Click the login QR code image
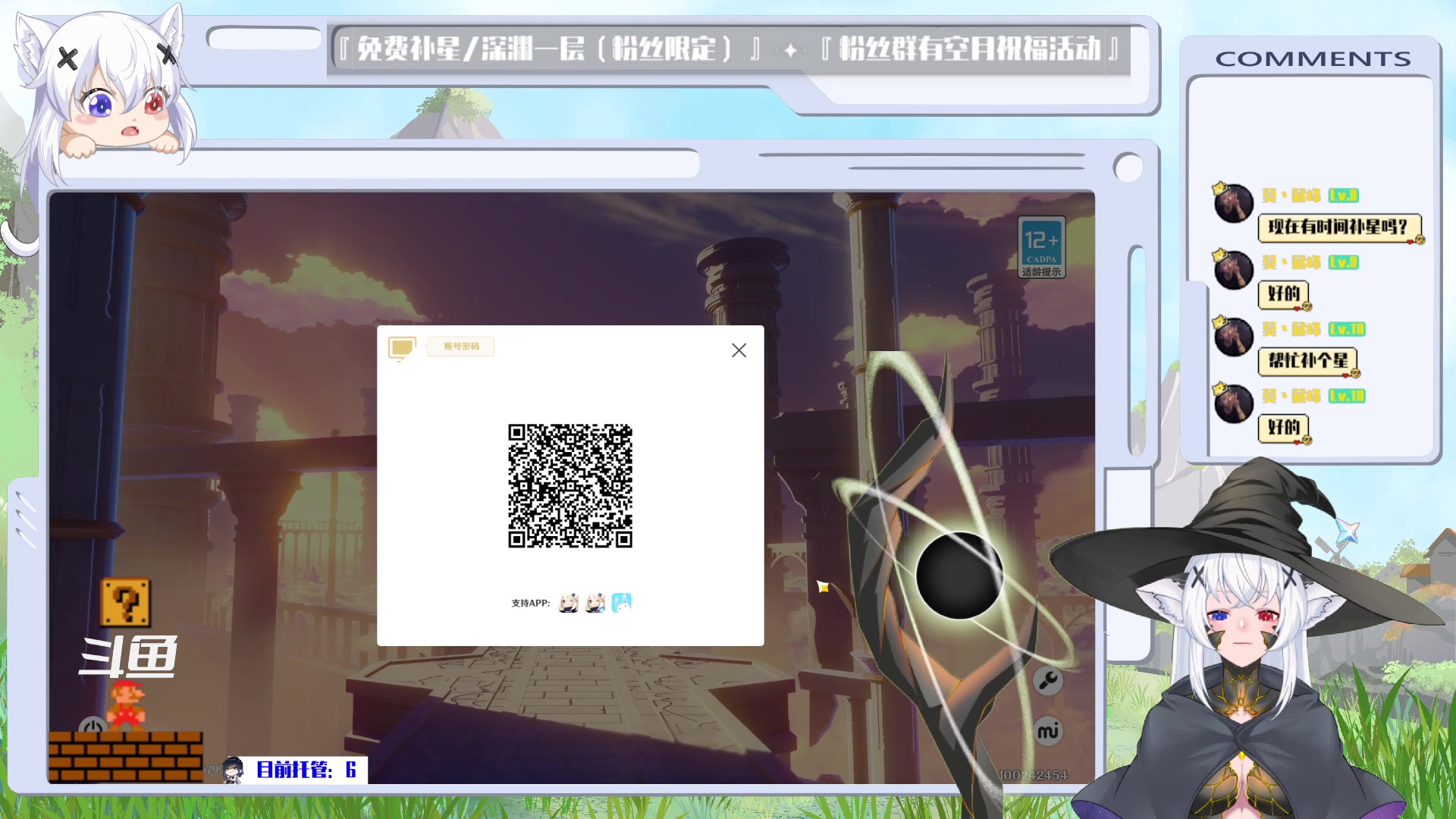1456x819 pixels. [x=570, y=485]
